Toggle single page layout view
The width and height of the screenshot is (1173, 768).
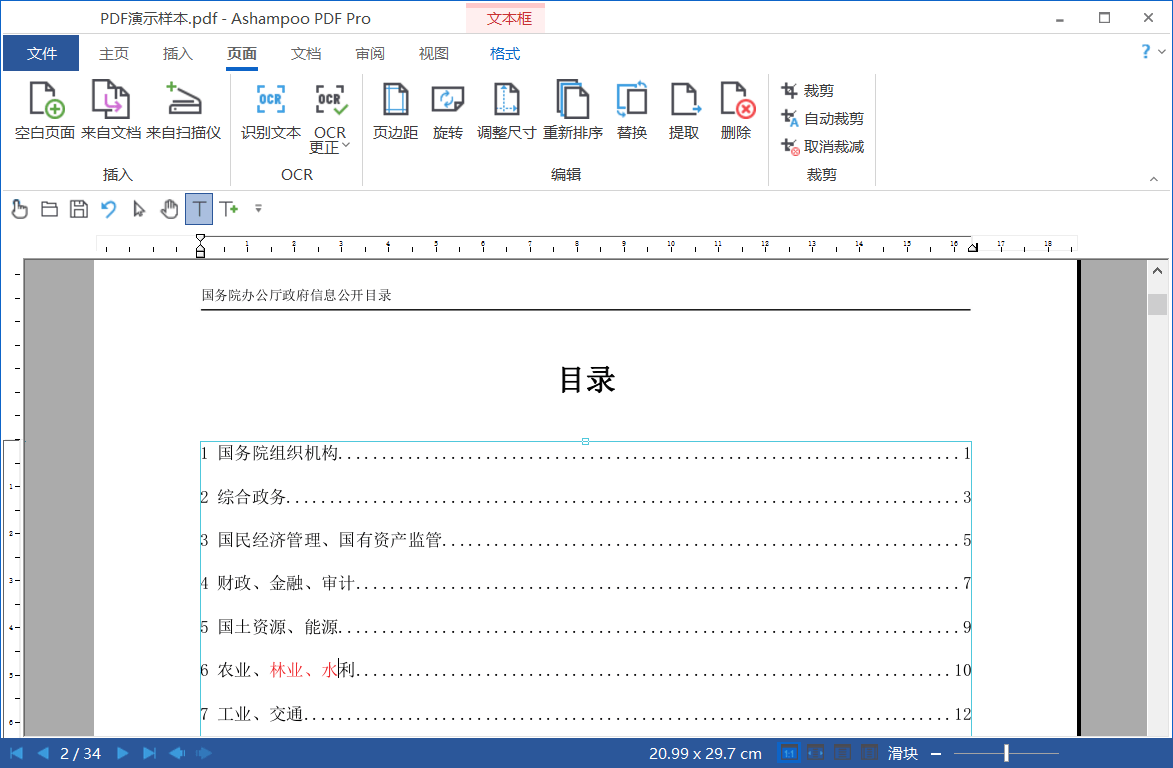coord(842,753)
